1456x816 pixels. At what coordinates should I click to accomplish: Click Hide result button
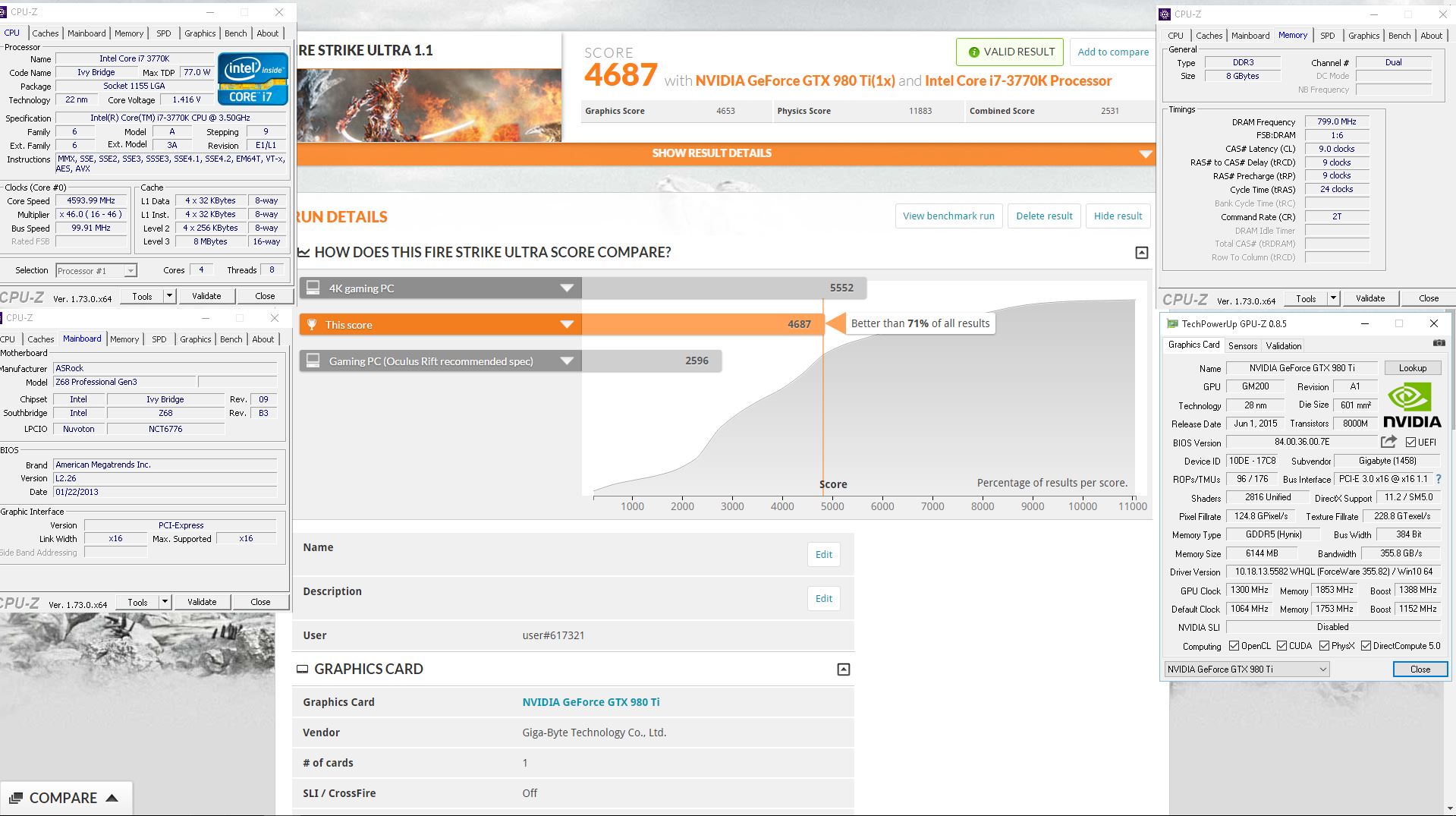[1118, 216]
